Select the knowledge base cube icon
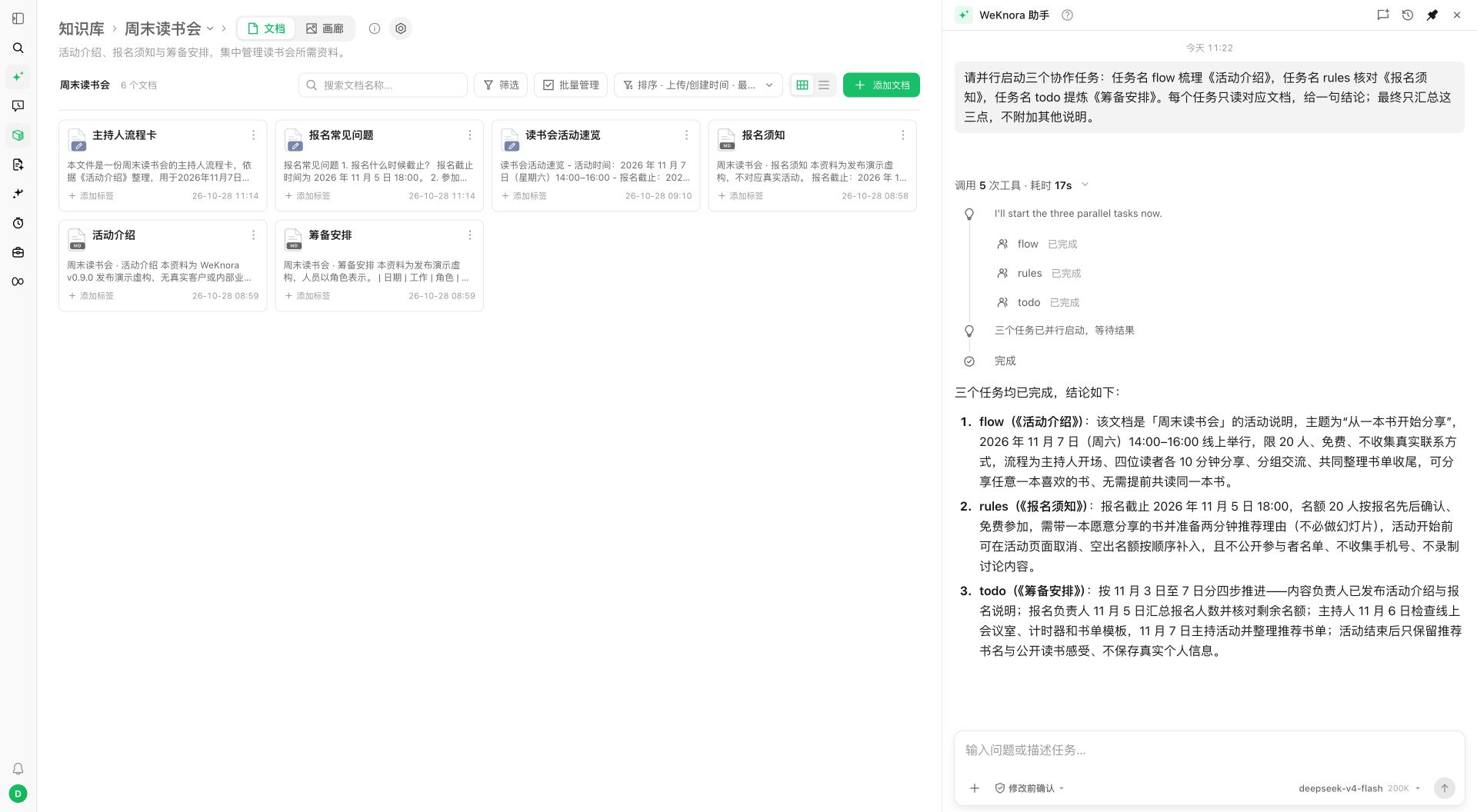The image size is (1477, 812). (18, 135)
